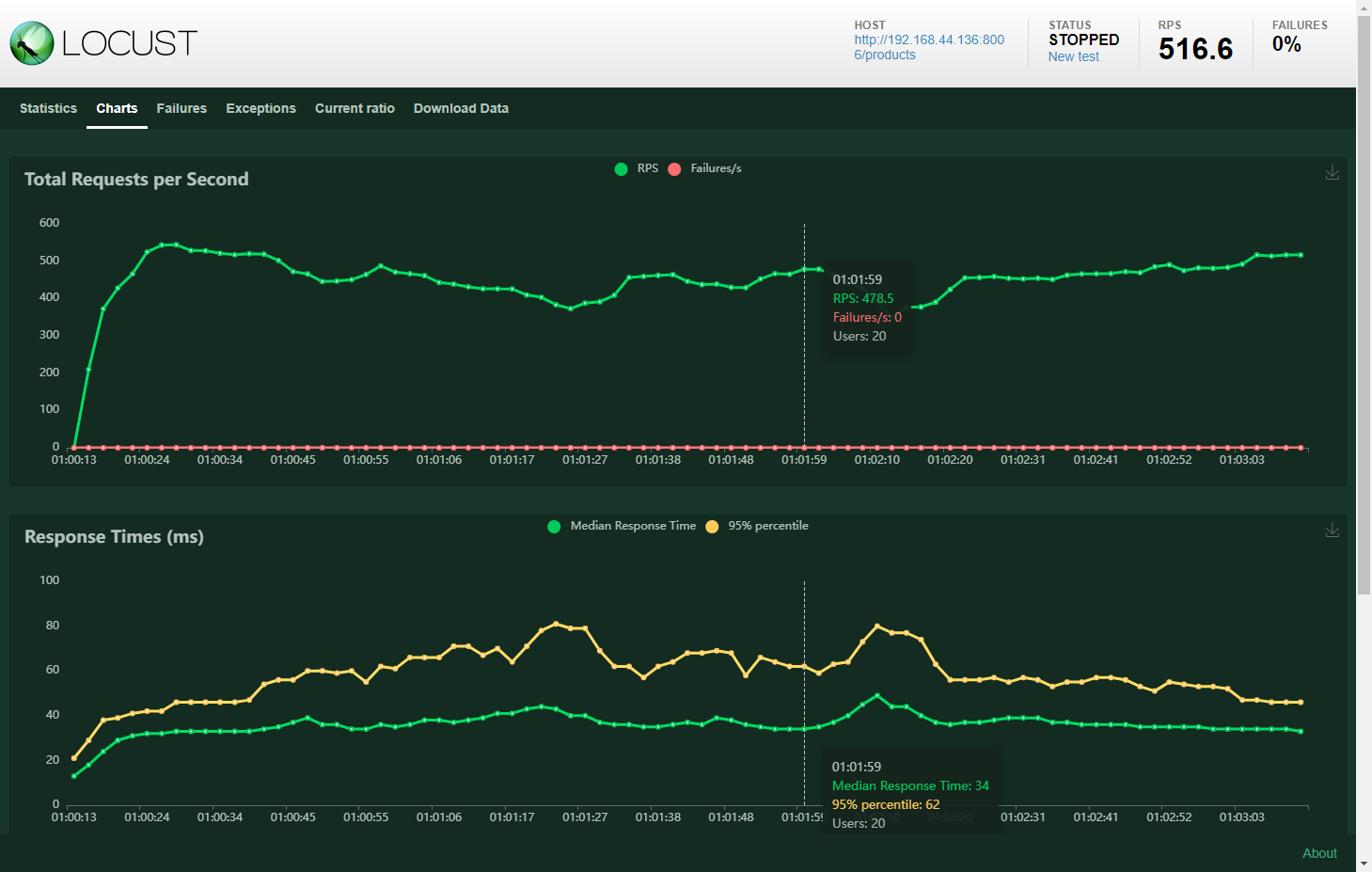Click the RPS: 478.5 tooltip value
The width and height of the screenshot is (1372, 872).
point(863,298)
